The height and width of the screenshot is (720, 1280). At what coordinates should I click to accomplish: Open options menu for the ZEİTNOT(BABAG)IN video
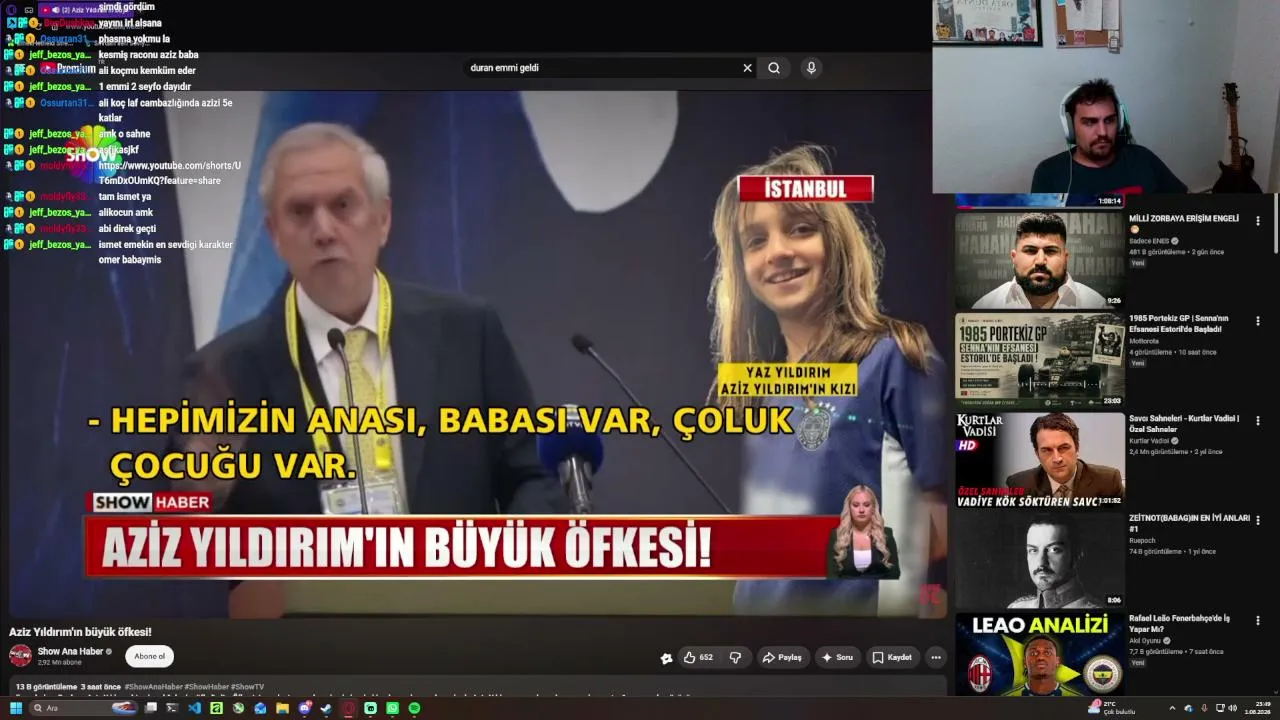[1258, 521]
